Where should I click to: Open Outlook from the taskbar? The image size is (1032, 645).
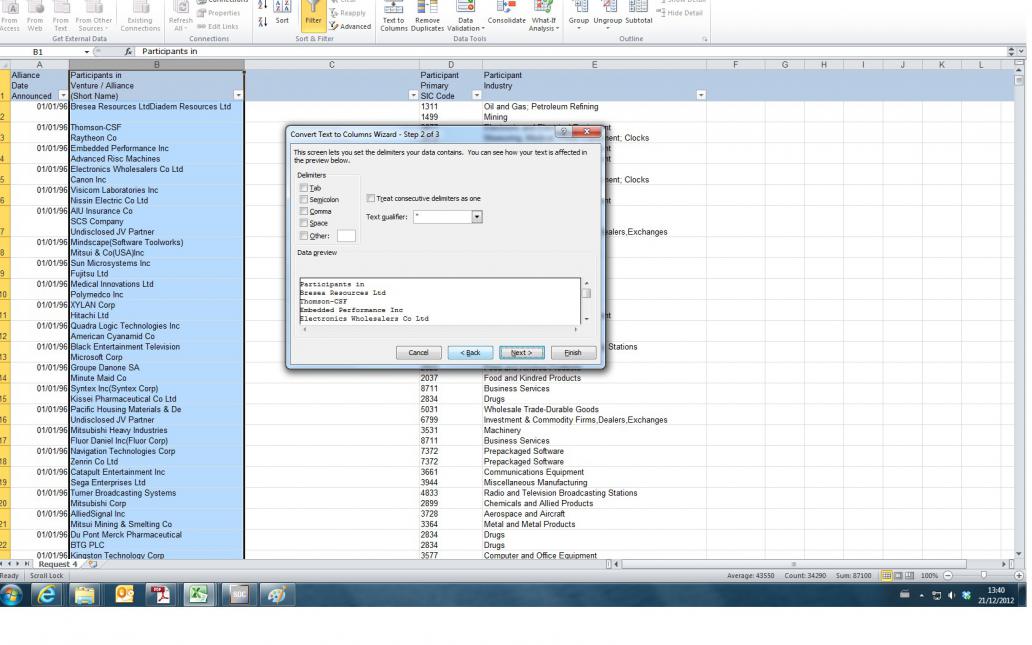(x=124, y=595)
